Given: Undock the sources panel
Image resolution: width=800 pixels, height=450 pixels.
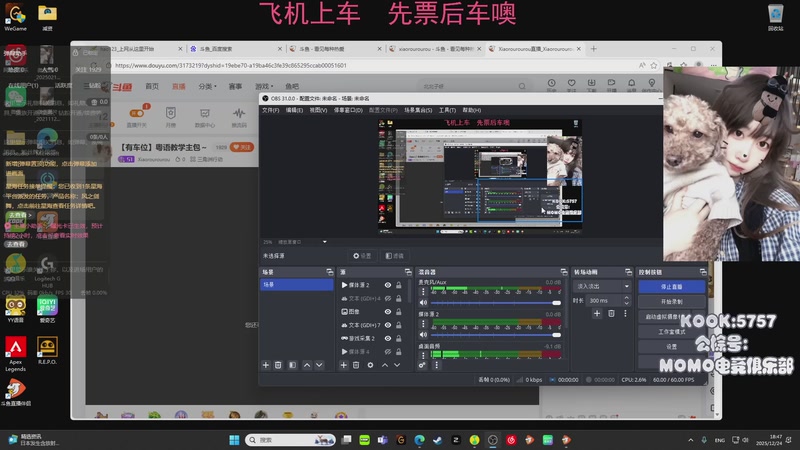Looking at the screenshot, I should coord(408,272).
